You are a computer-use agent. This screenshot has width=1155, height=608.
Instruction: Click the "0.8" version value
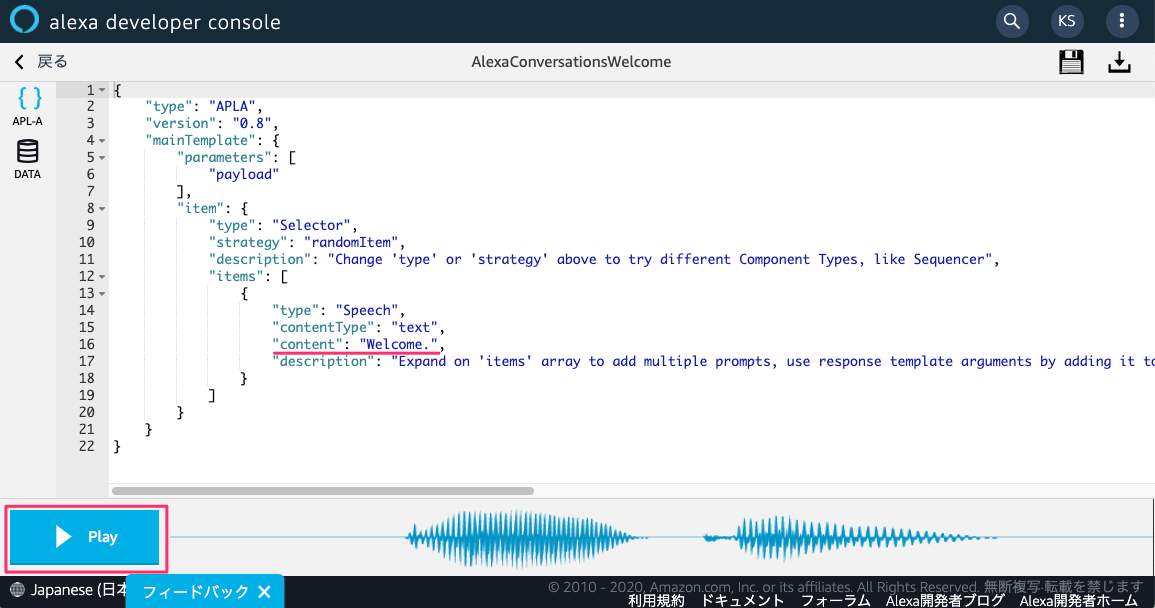tap(252, 123)
